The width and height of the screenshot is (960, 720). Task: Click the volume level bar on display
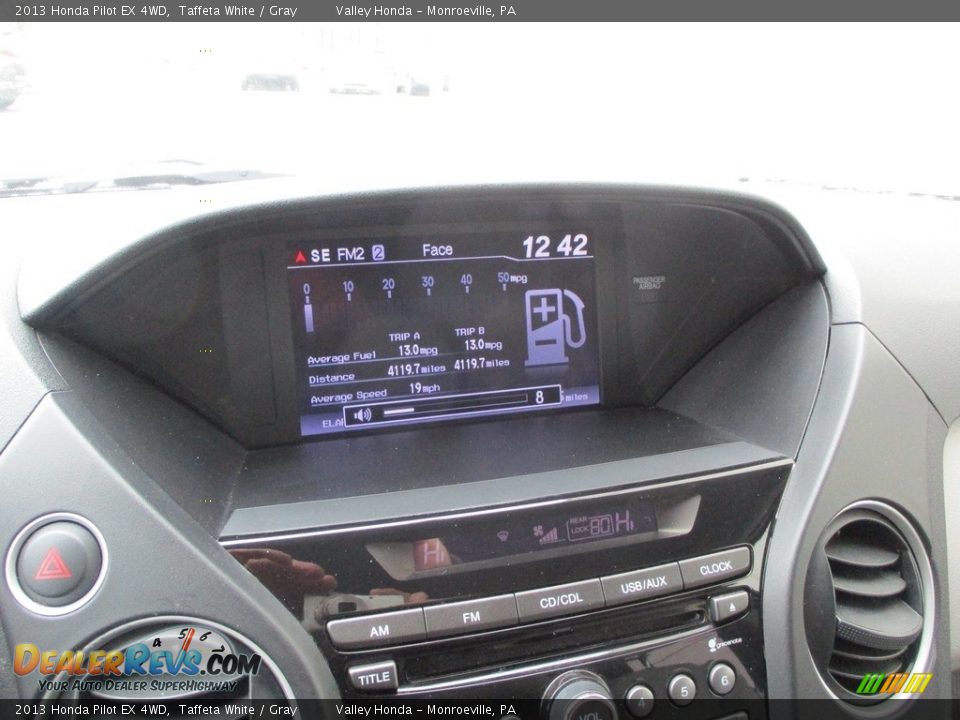pos(454,405)
